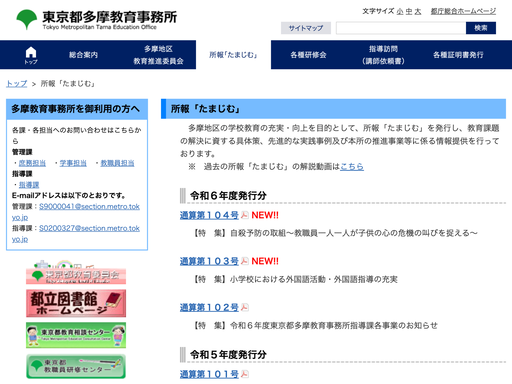Select 所報「たまじむ」 navigation tab

(233, 55)
